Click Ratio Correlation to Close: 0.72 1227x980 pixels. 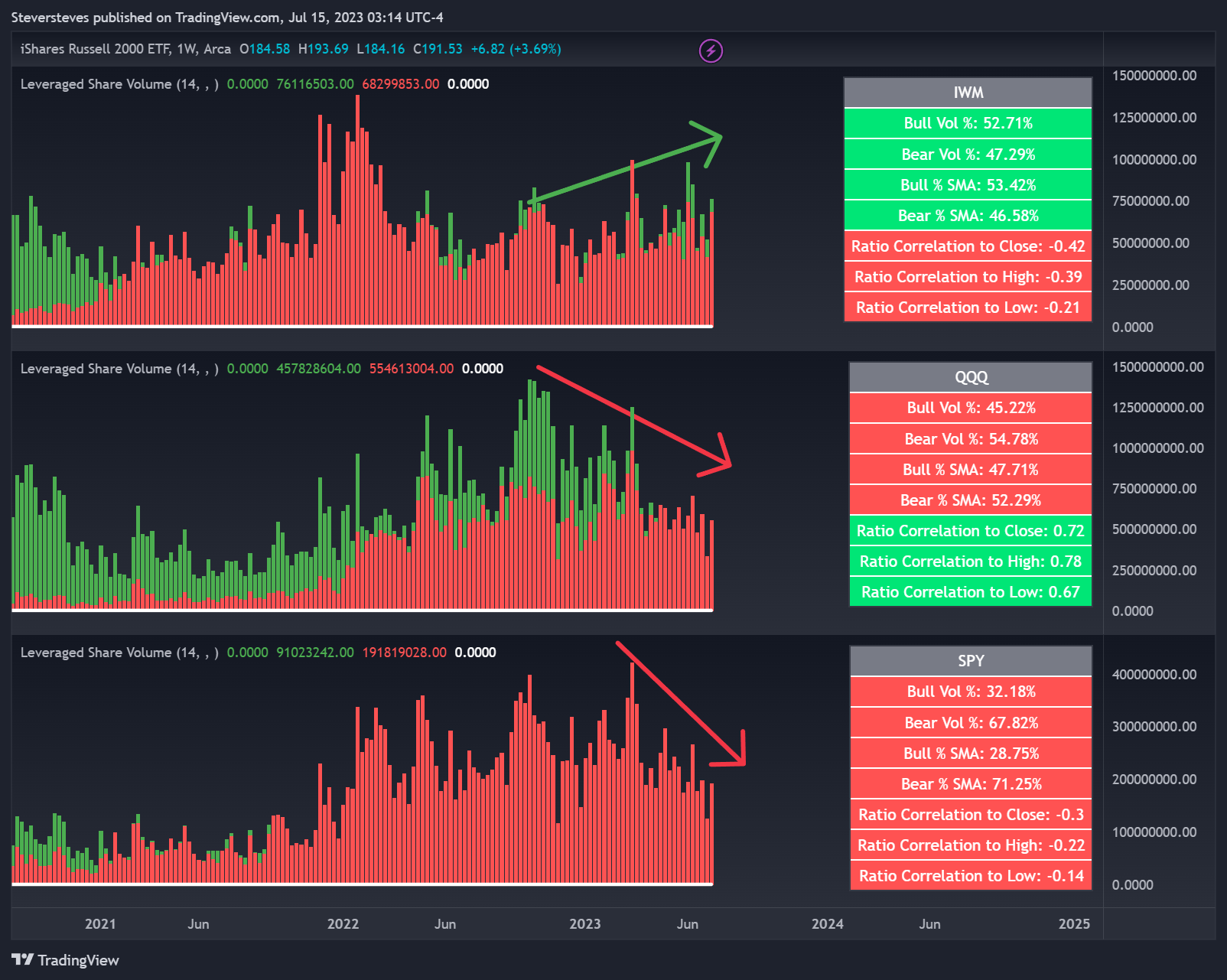pyautogui.click(x=971, y=531)
